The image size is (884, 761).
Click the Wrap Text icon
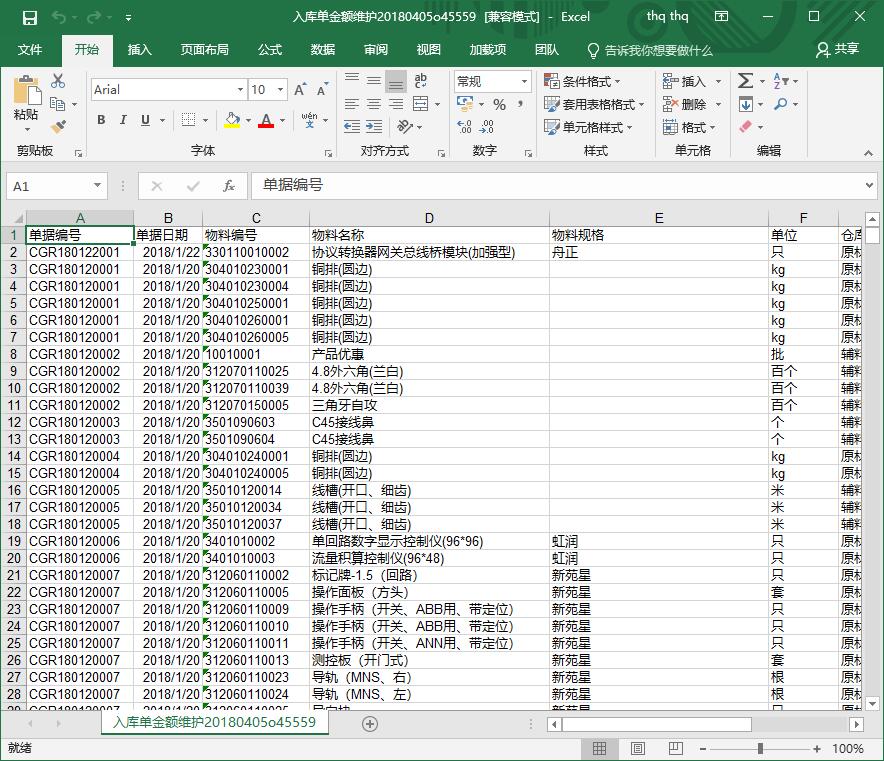tap(421, 81)
